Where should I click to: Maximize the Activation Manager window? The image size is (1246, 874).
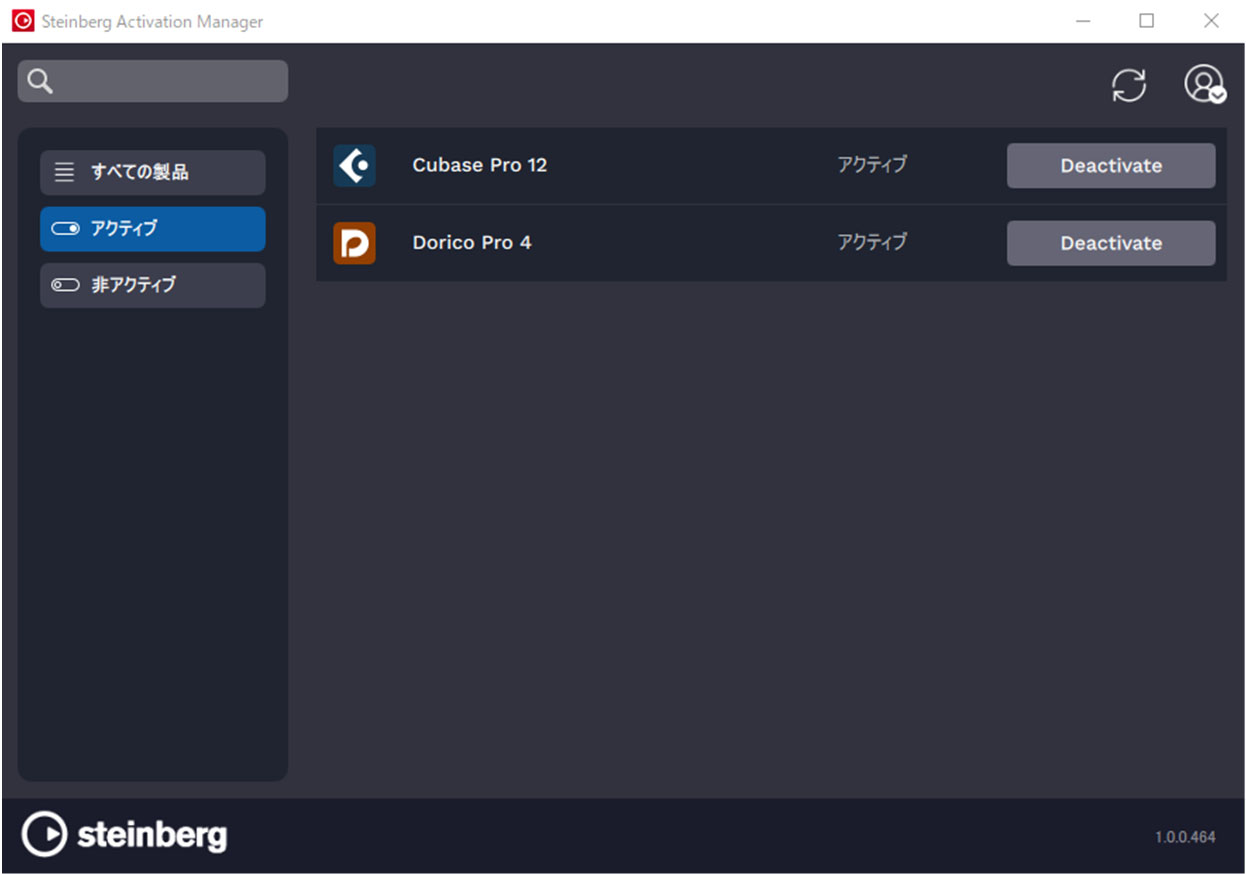pyautogui.click(x=1147, y=21)
